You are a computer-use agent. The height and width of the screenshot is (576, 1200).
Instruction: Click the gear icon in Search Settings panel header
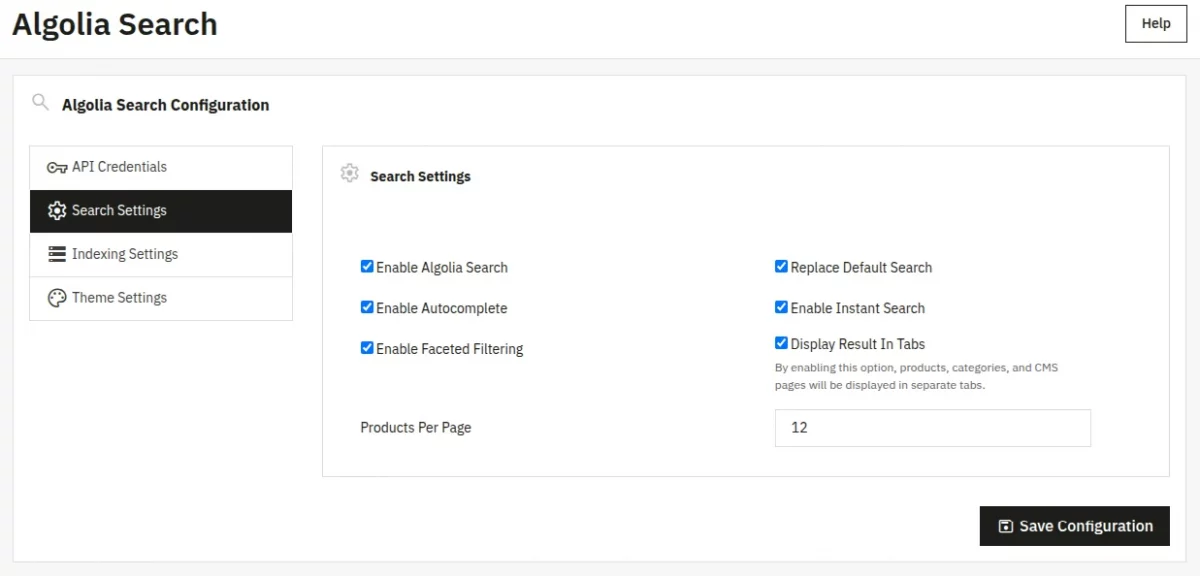(x=349, y=173)
